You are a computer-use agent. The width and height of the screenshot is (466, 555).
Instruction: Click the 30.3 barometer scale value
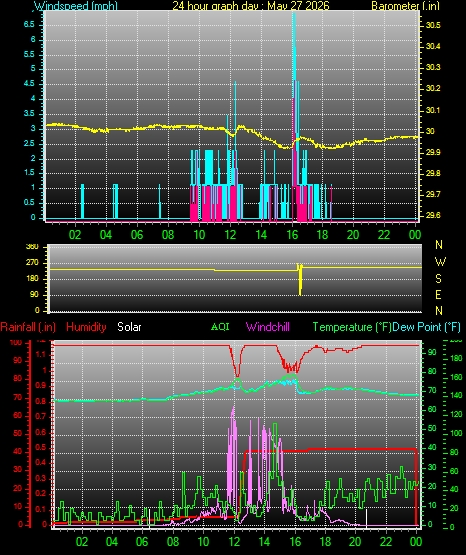tap(433, 67)
